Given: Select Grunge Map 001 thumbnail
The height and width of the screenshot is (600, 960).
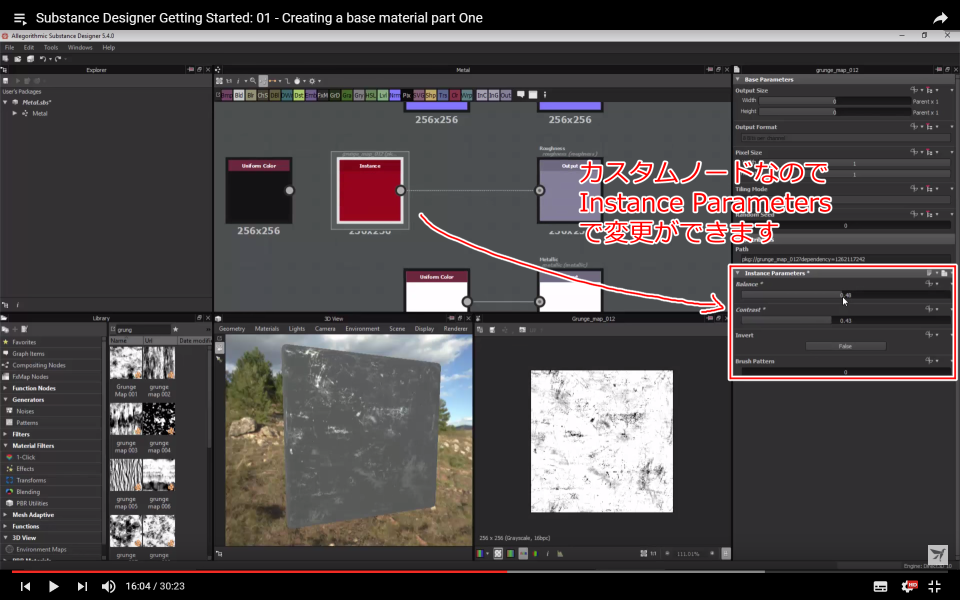Looking at the screenshot, I should click(x=126, y=362).
